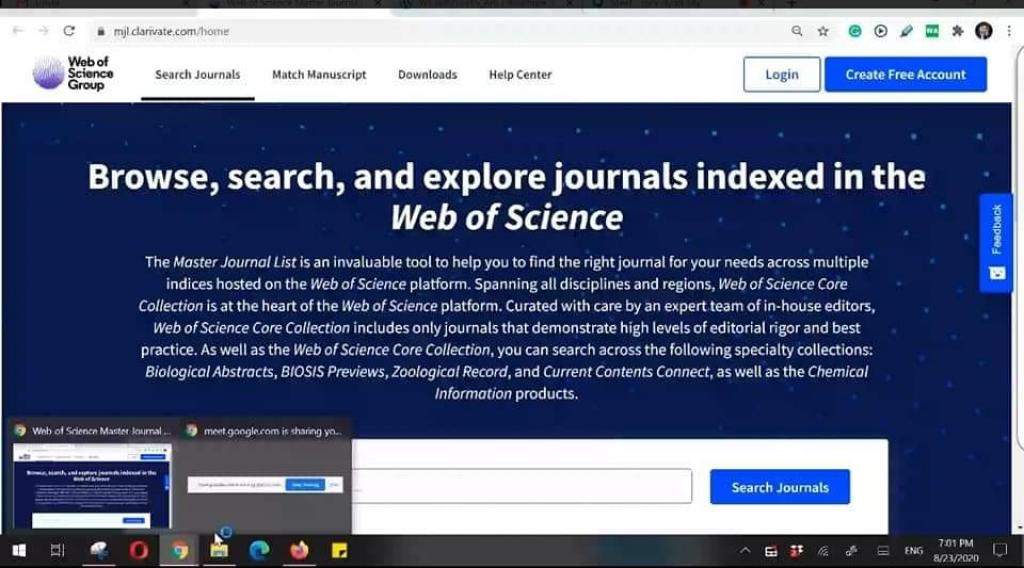Reload the page using the refresh icon
The height and width of the screenshot is (568, 1024).
click(69, 31)
